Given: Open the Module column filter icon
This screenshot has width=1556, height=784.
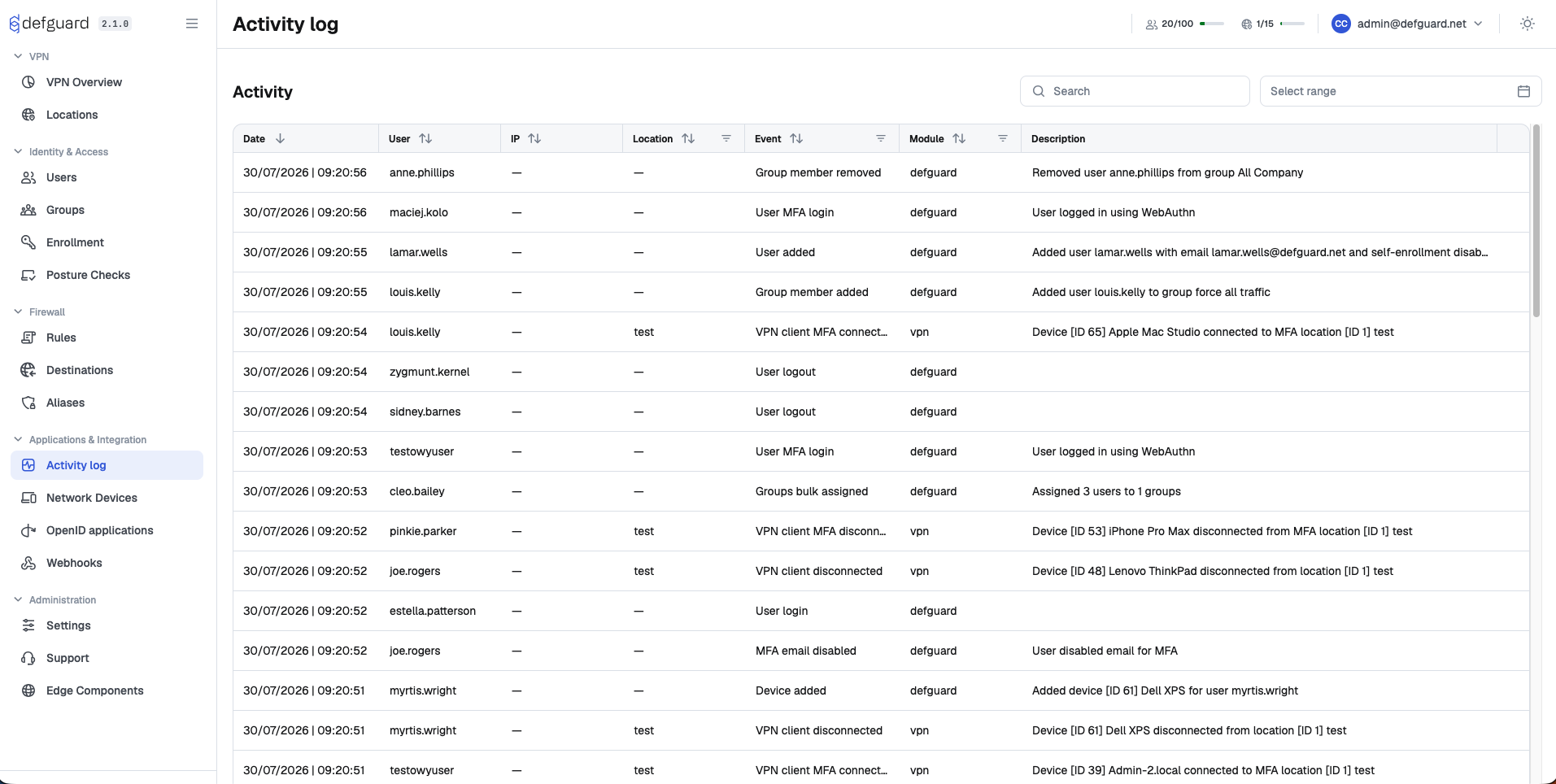Looking at the screenshot, I should tap(1003, 138).
